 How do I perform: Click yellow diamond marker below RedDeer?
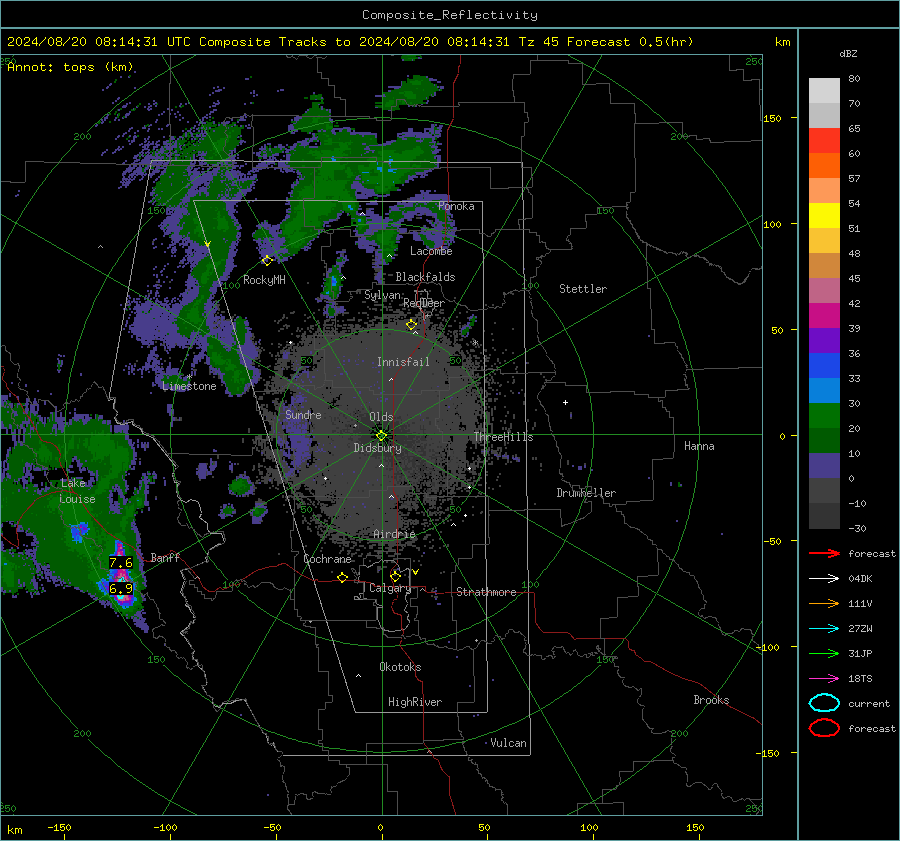[x=411, y=325]
